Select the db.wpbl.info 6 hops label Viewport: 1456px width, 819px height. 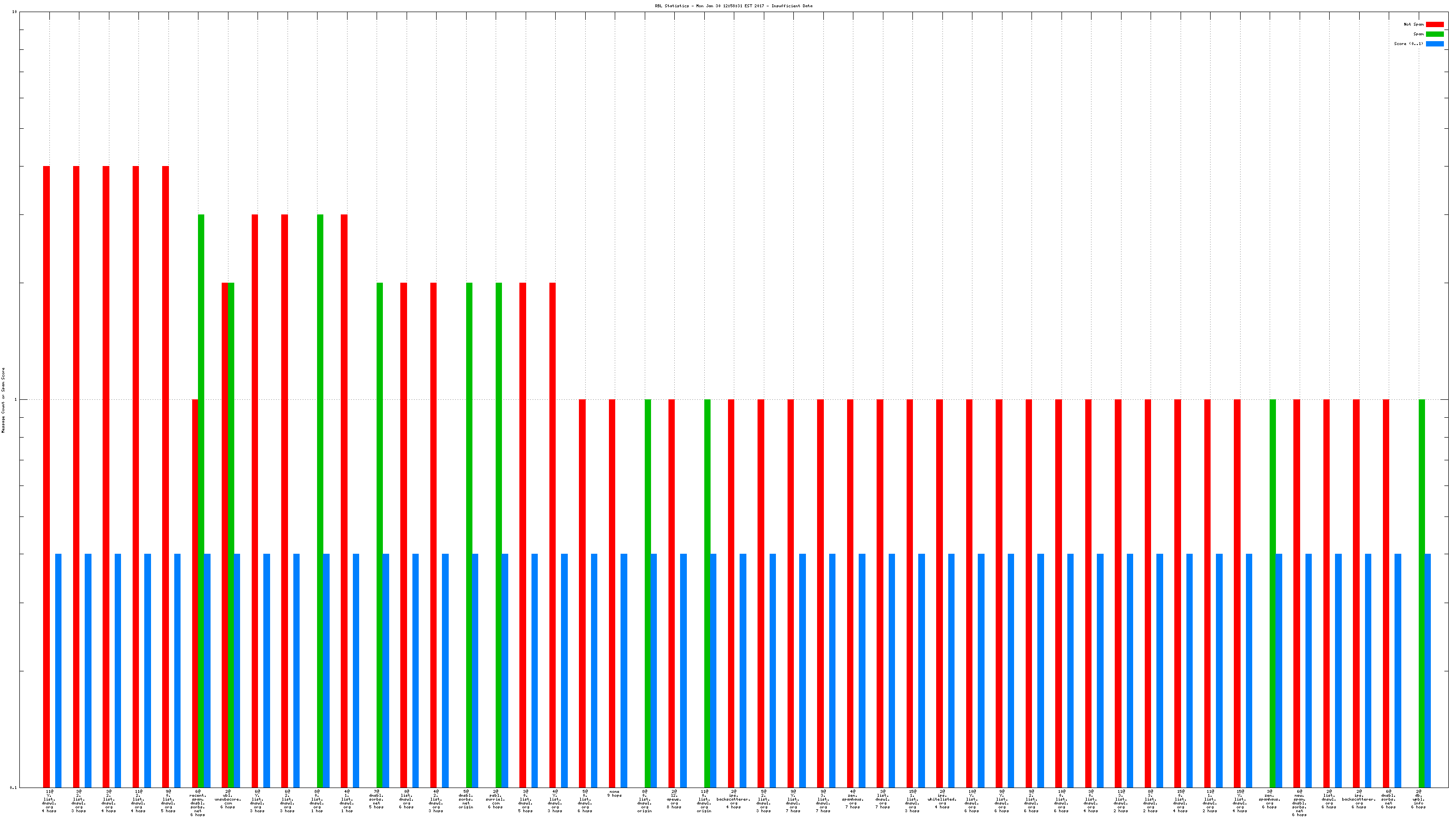(1418, 799)
